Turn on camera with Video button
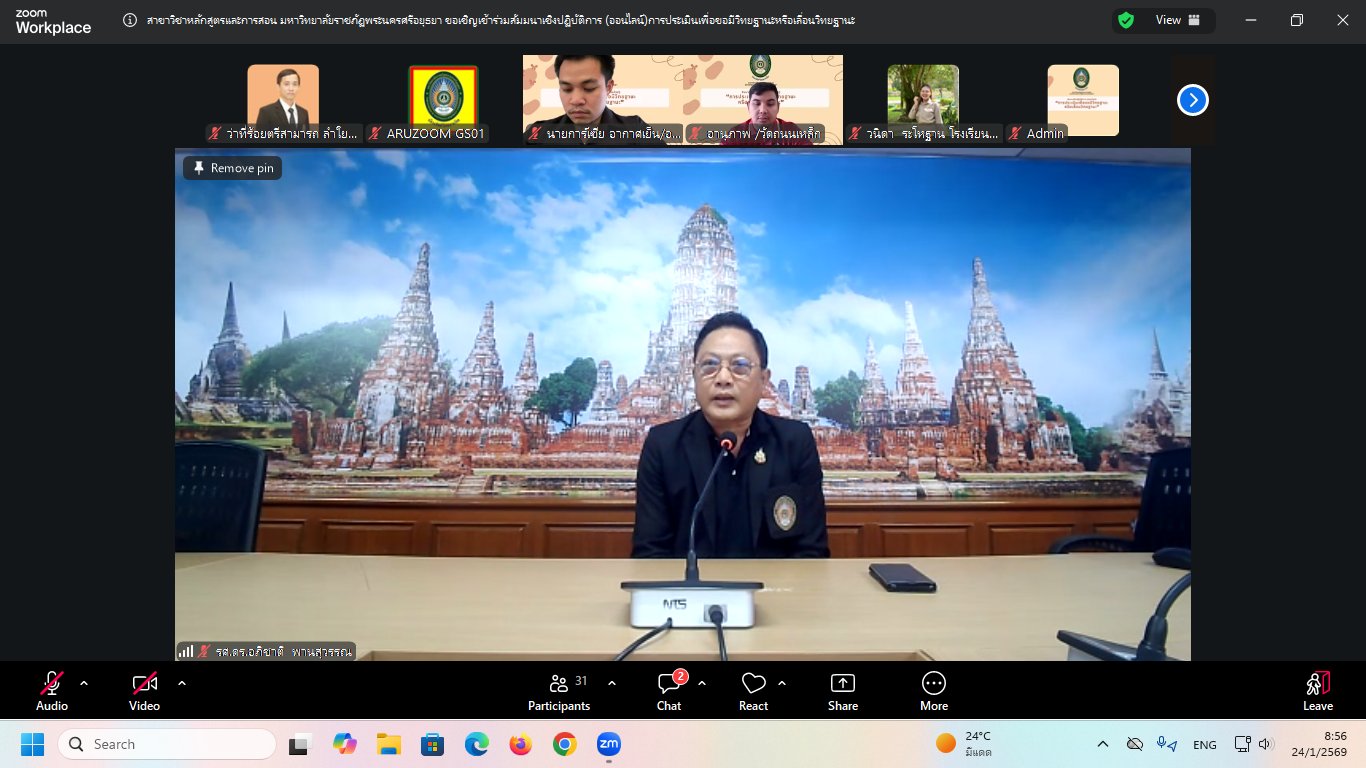1366x768 pixels. 144,690
